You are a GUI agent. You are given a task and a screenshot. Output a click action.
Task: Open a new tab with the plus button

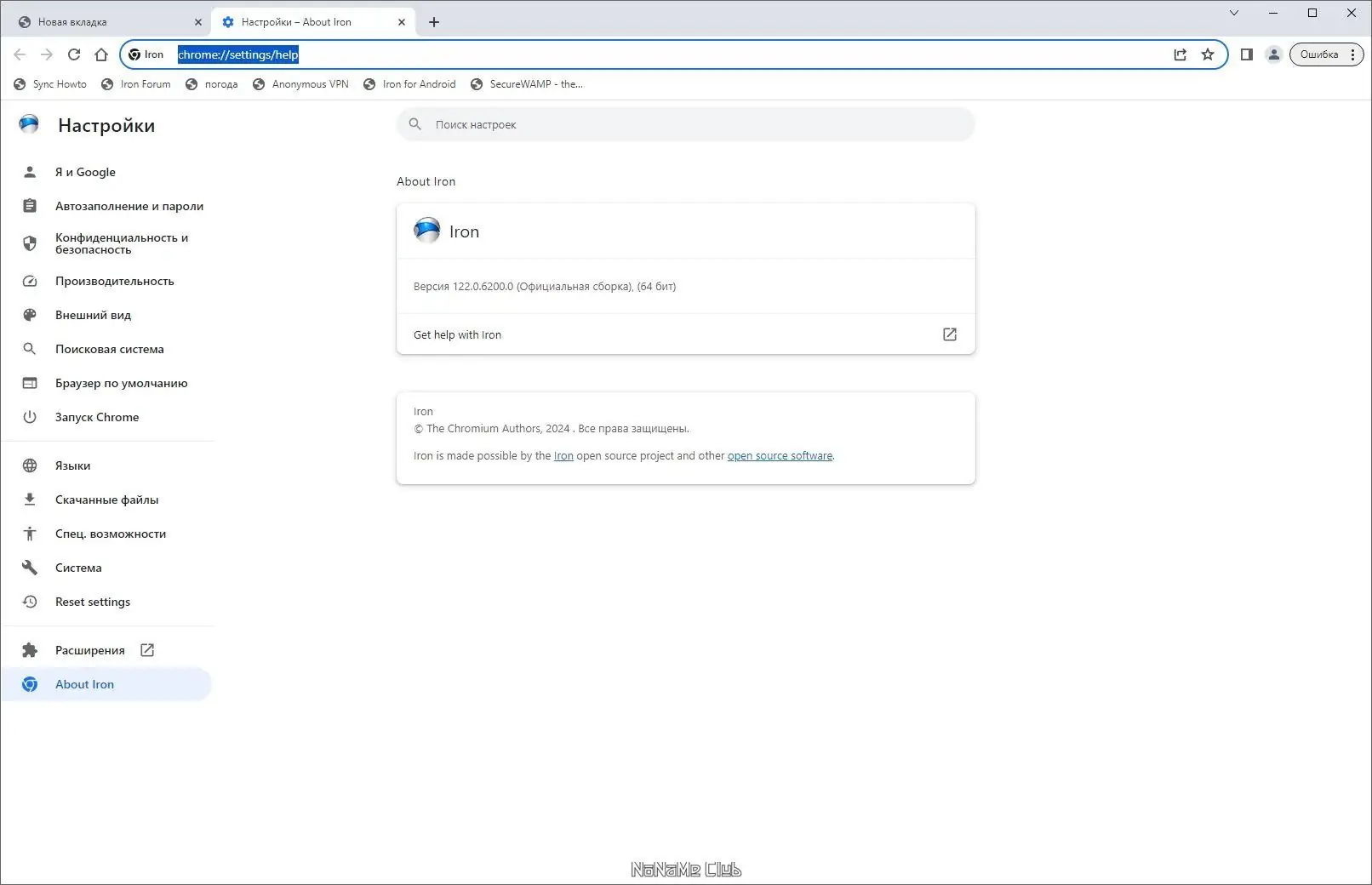[434, 22]
